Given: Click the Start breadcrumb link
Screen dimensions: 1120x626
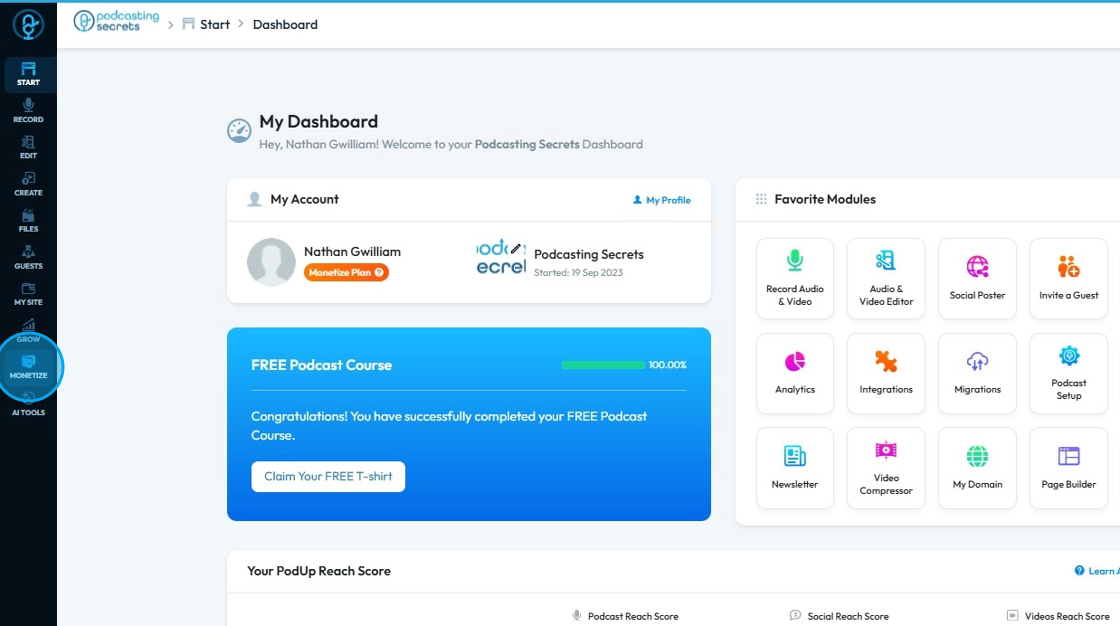Looking at the screenshot, I should pyautogui.click(x=206, y=24).
